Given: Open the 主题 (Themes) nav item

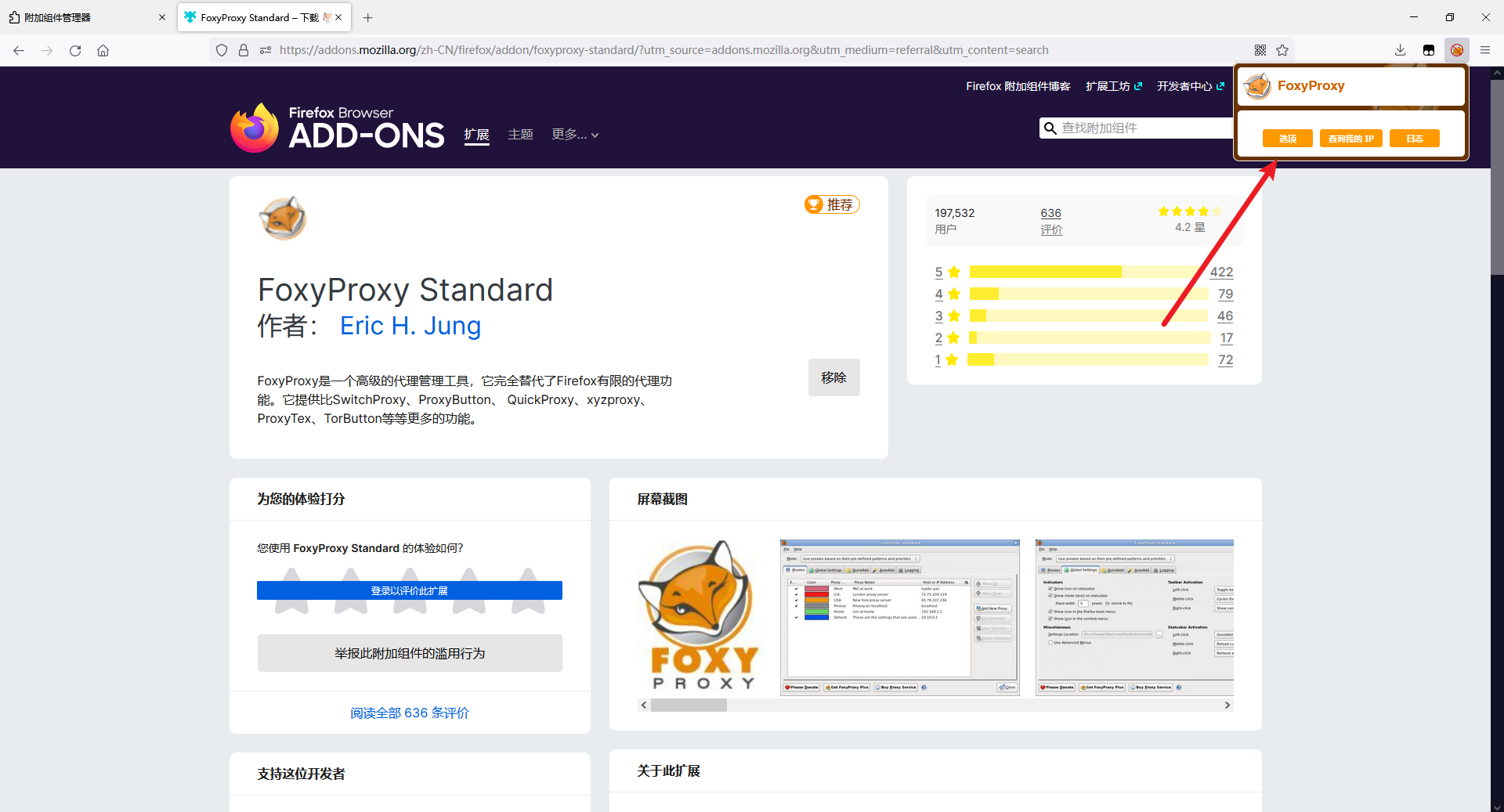Looking at the screenshot, I should (520, 135).
